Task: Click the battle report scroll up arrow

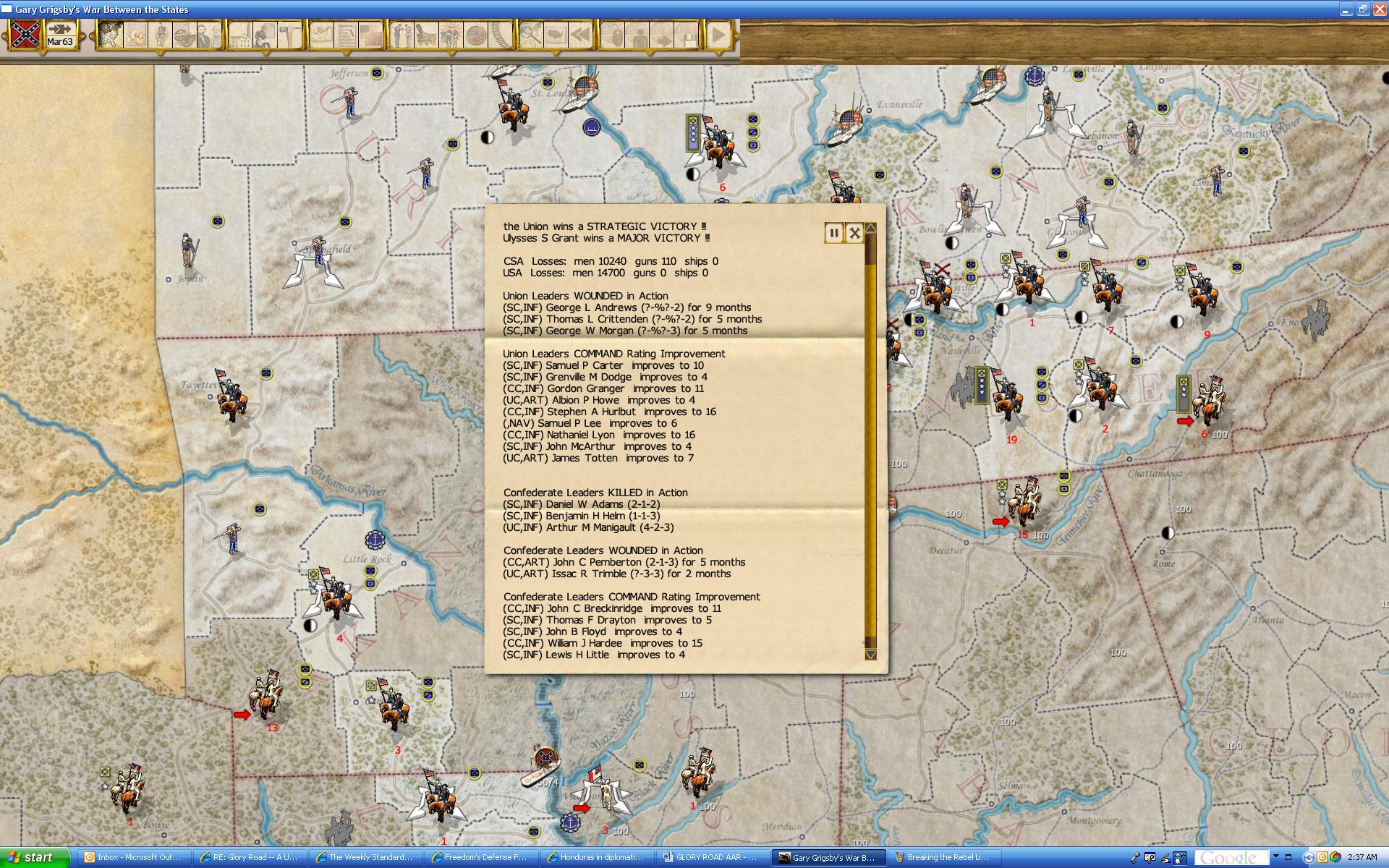Action: pos(871,228)
